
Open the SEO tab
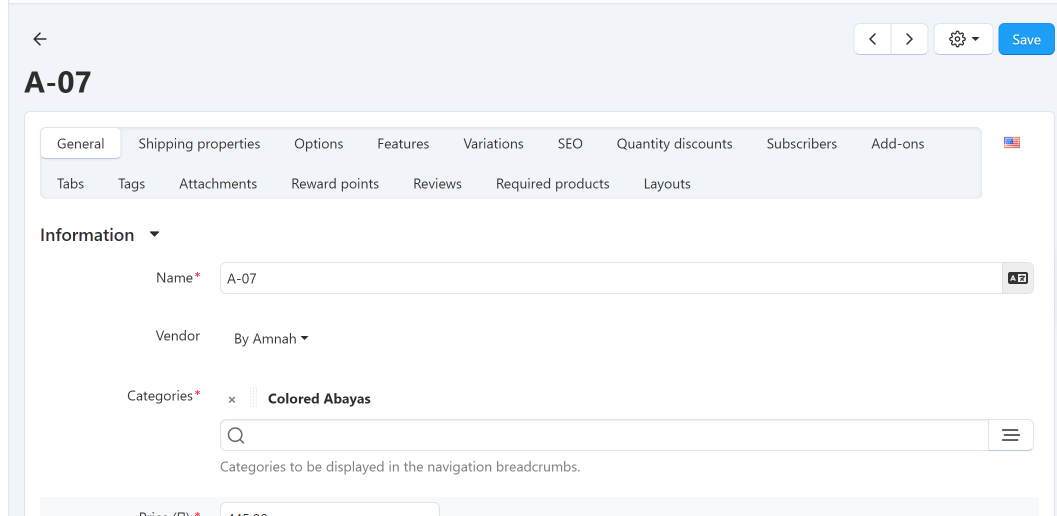point(570,144)
